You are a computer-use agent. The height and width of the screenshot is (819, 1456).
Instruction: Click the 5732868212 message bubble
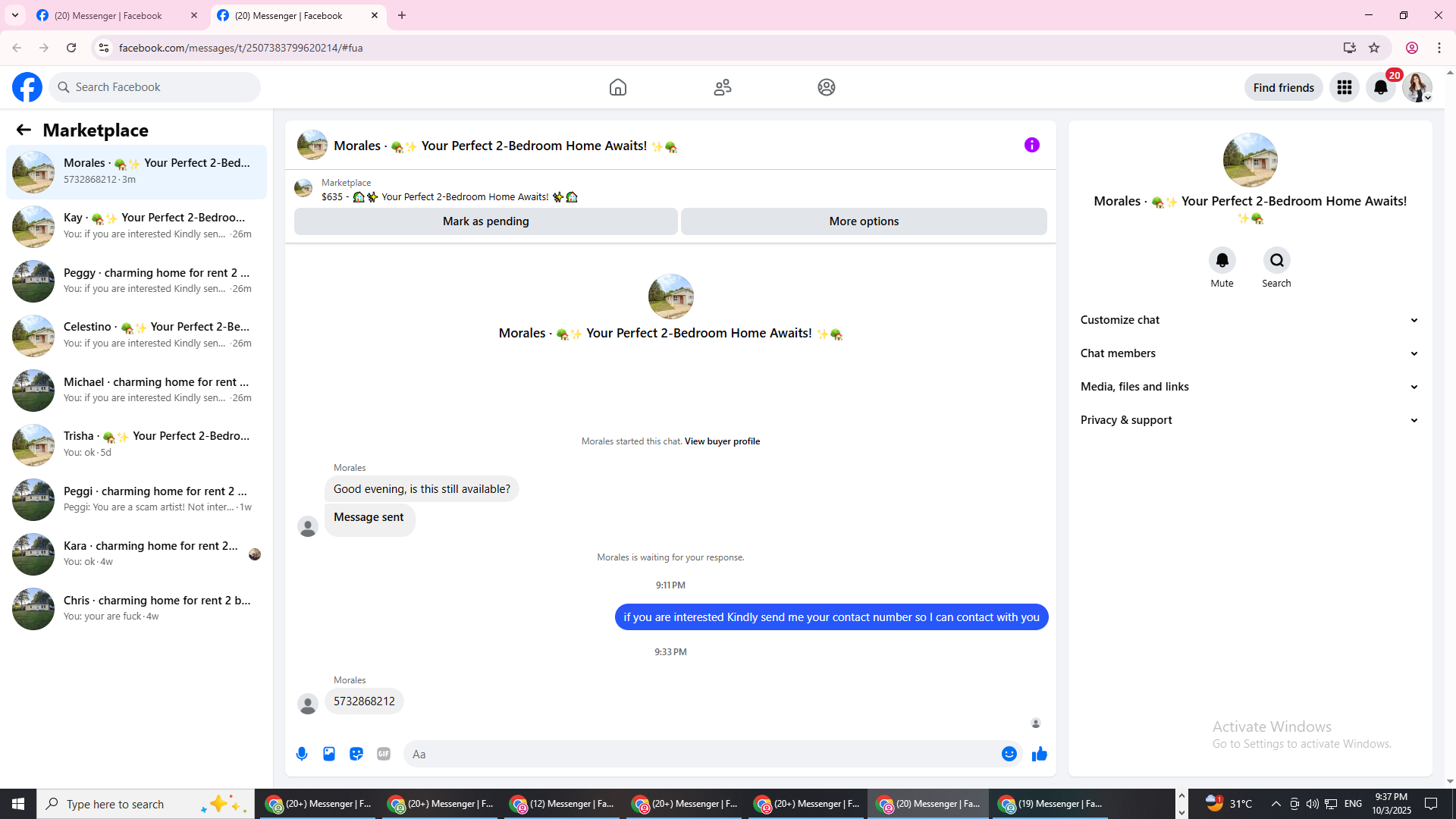(364, 701)
